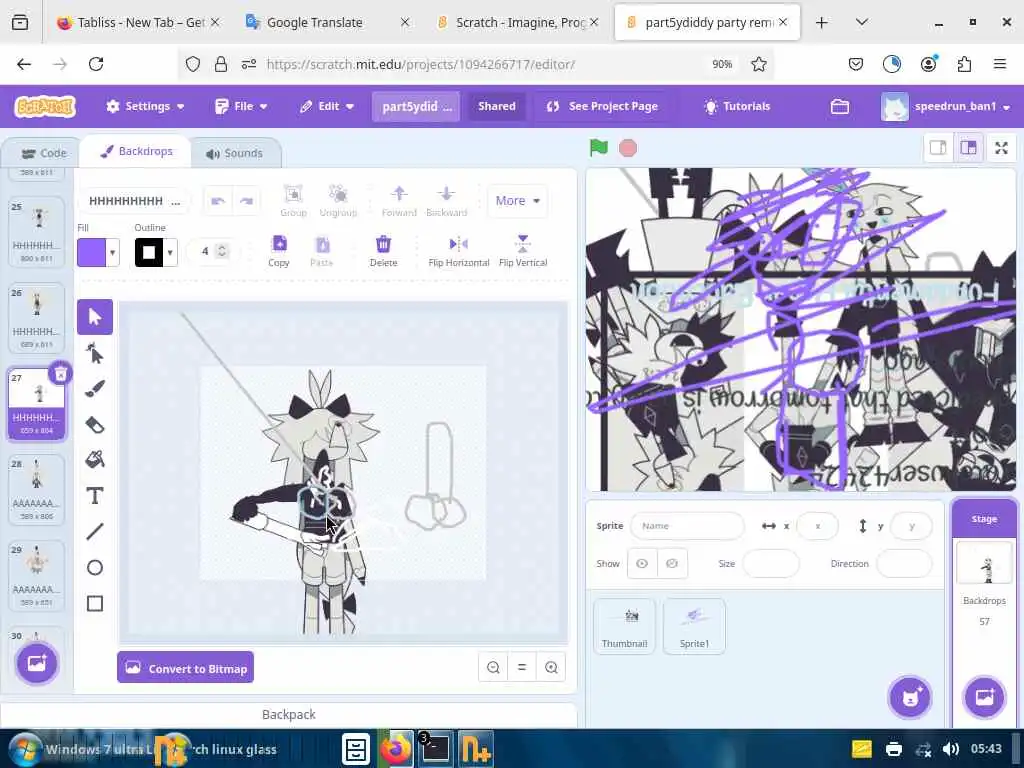Click the Convert to Bitmap button
Image resolution: width=1024 pixels, height=768 pixels.
(x=185, y=667)
